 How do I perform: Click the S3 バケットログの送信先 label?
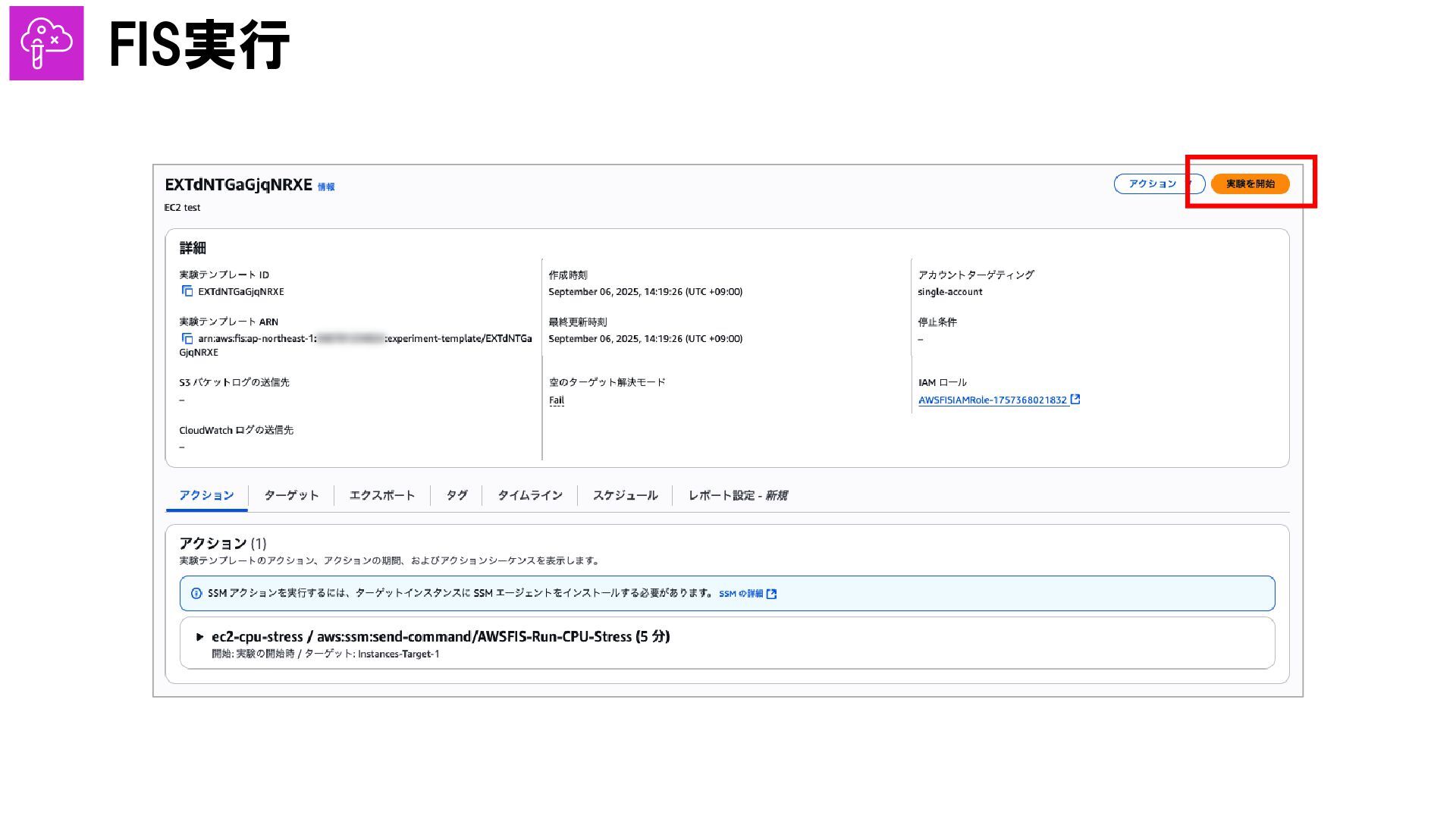[234, 382]
